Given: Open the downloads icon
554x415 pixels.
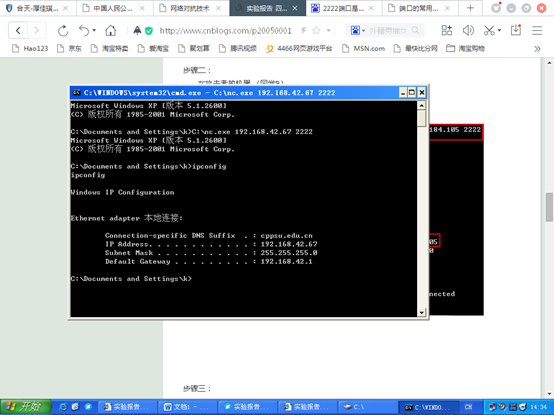Looking at the screenshot, I should 516,30.
